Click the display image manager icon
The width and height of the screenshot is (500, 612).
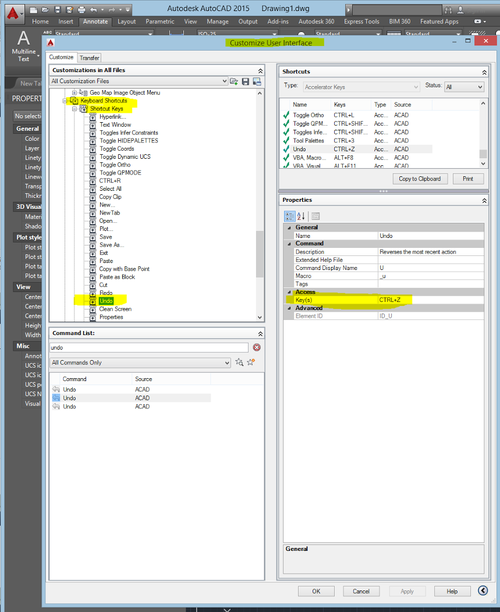(x=257, y=81)
